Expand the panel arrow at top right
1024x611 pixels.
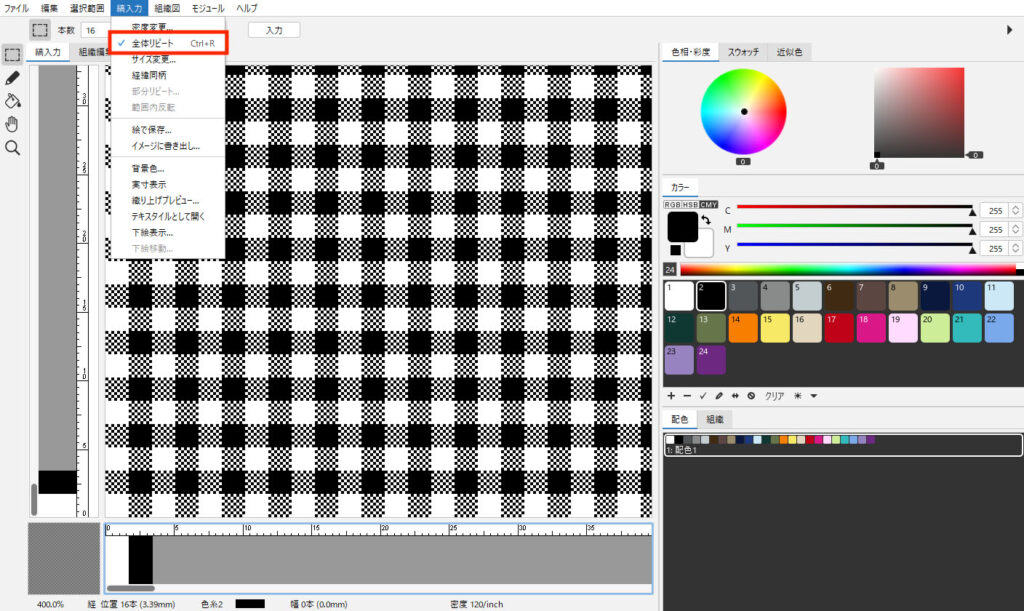pos(1010,31)
